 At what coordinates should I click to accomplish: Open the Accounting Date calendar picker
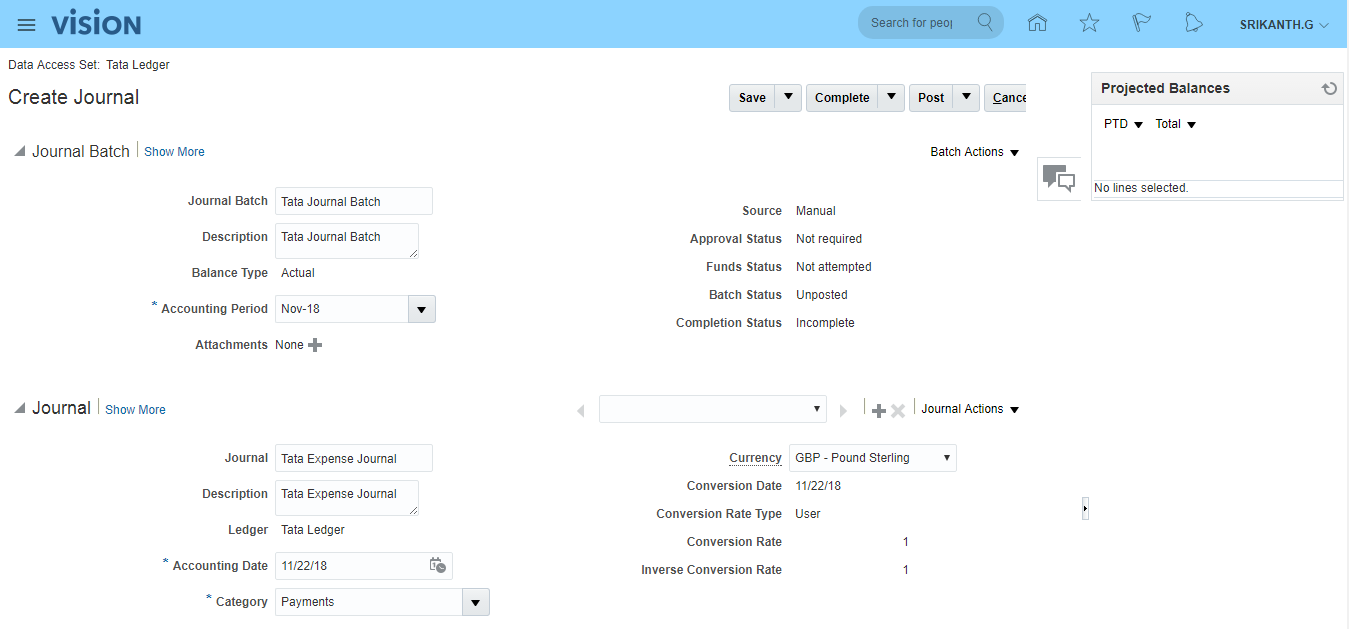tap(438, 565)
